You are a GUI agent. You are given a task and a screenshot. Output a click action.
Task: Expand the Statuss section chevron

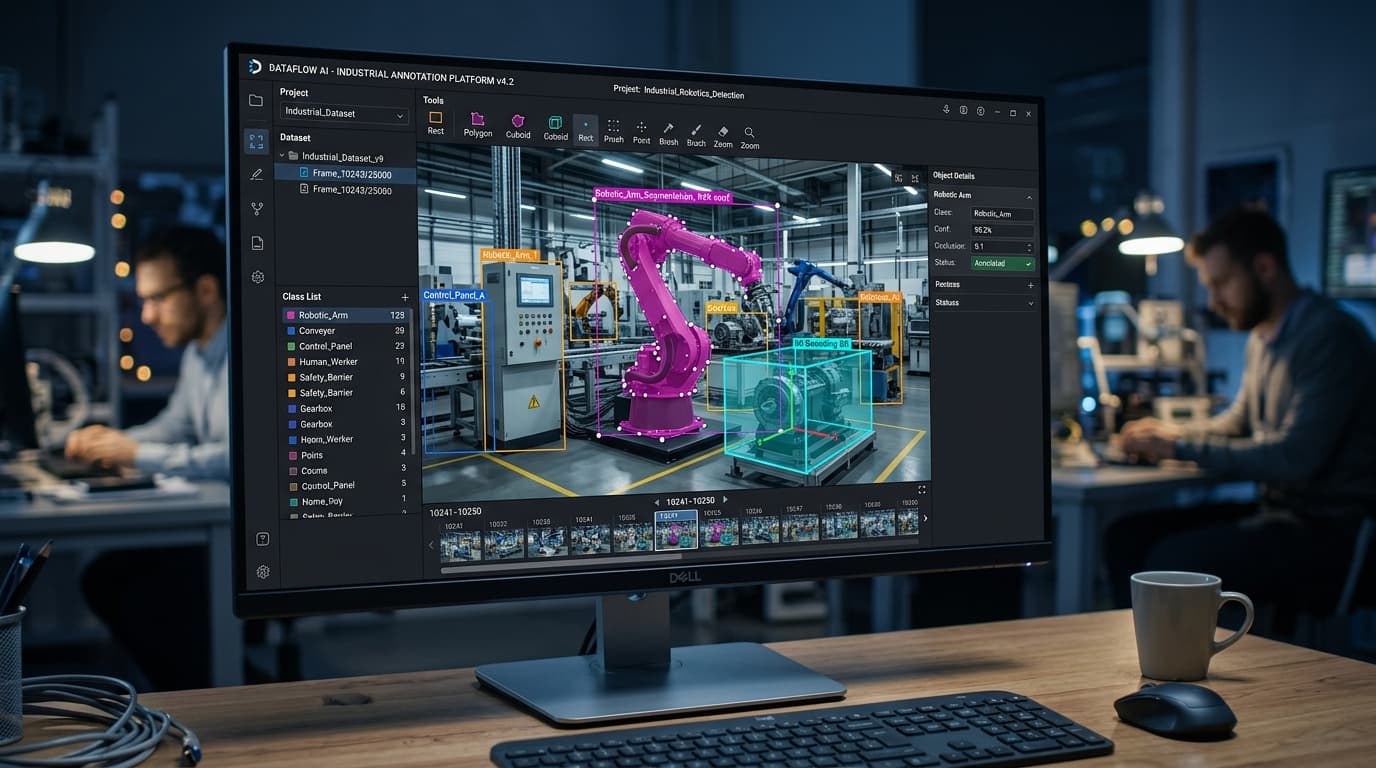[1030, 303]
